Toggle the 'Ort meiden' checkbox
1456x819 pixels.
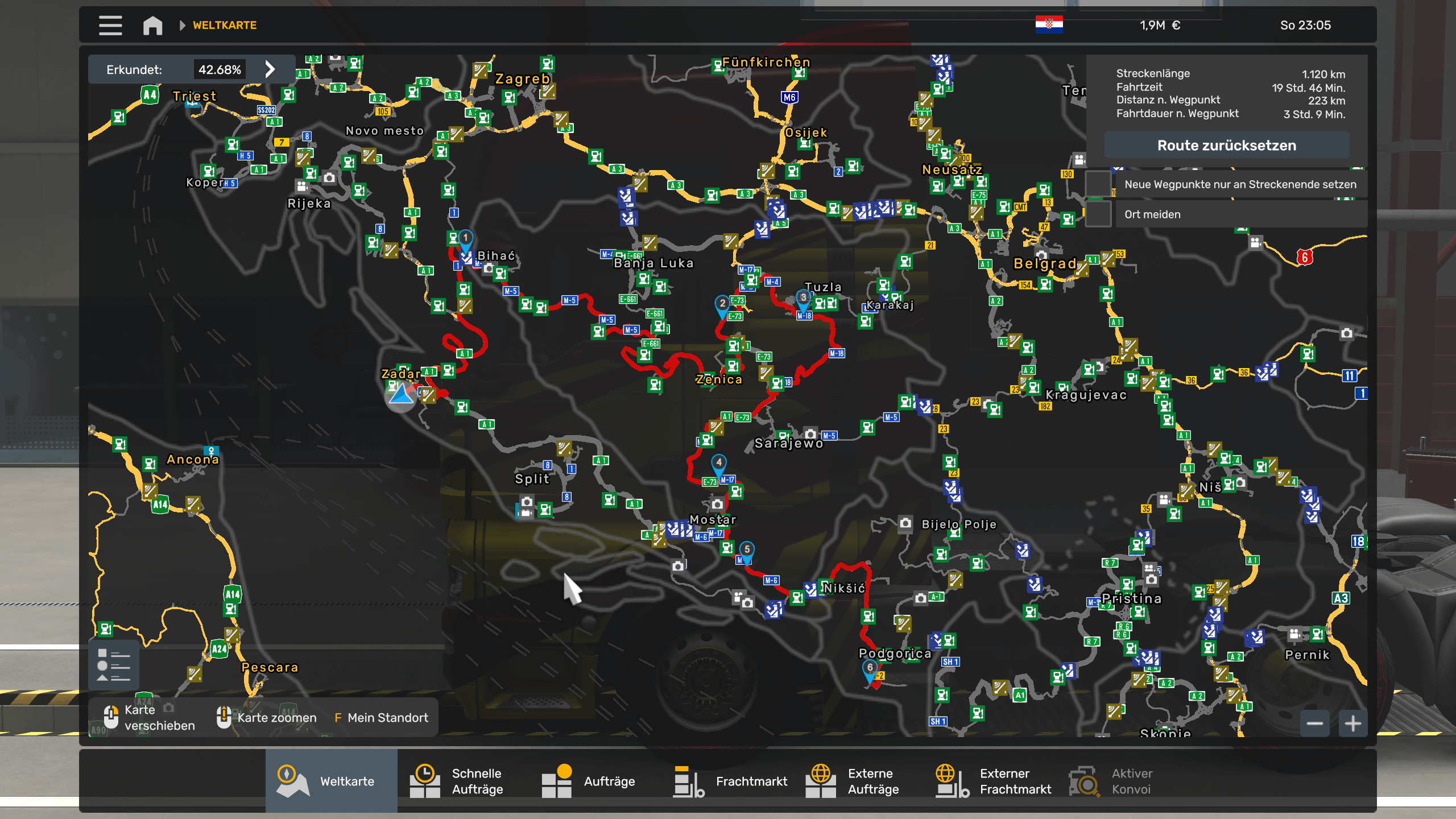(1098, 214)
